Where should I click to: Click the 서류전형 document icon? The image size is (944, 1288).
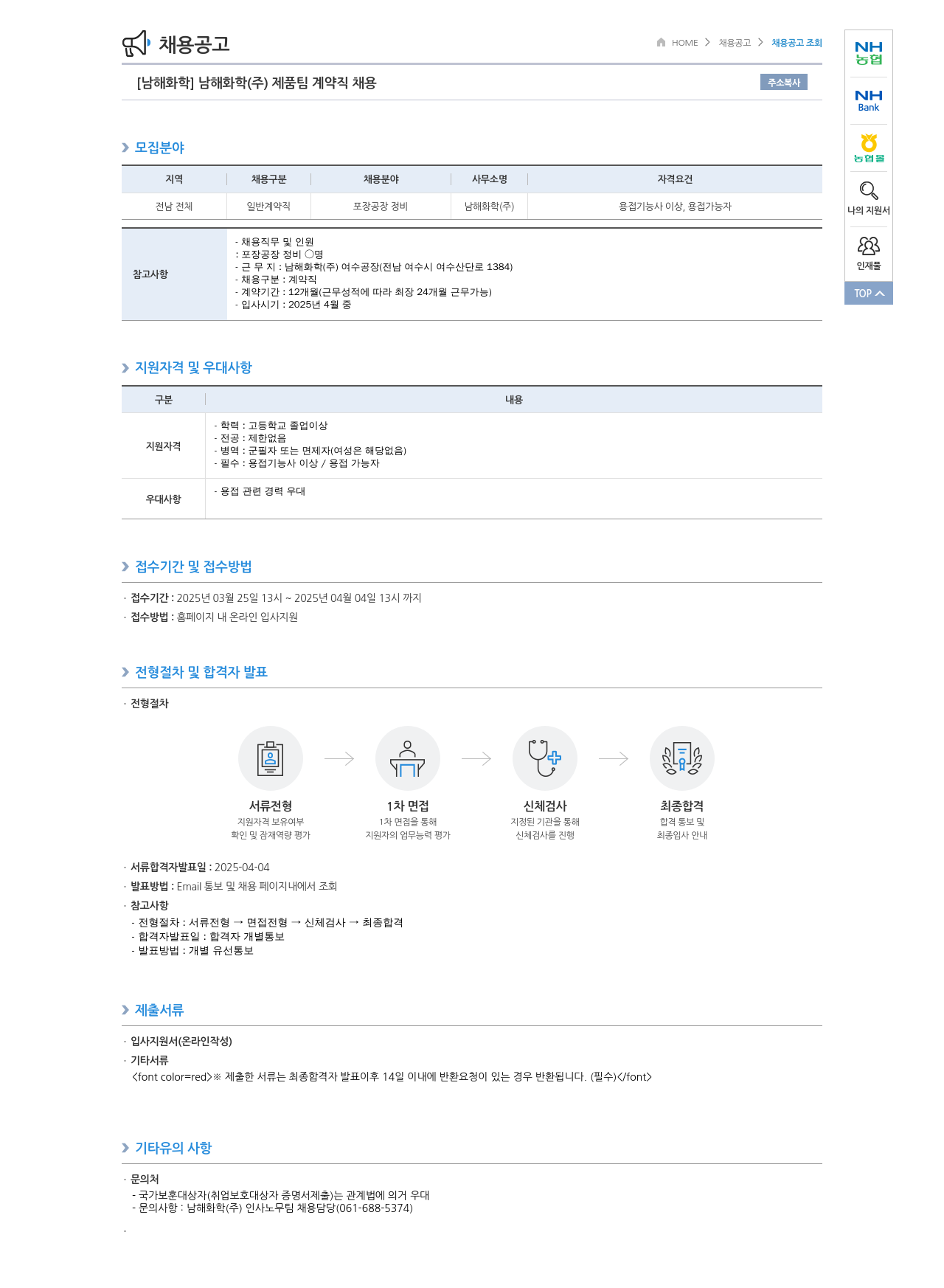(x=271, y=758)
